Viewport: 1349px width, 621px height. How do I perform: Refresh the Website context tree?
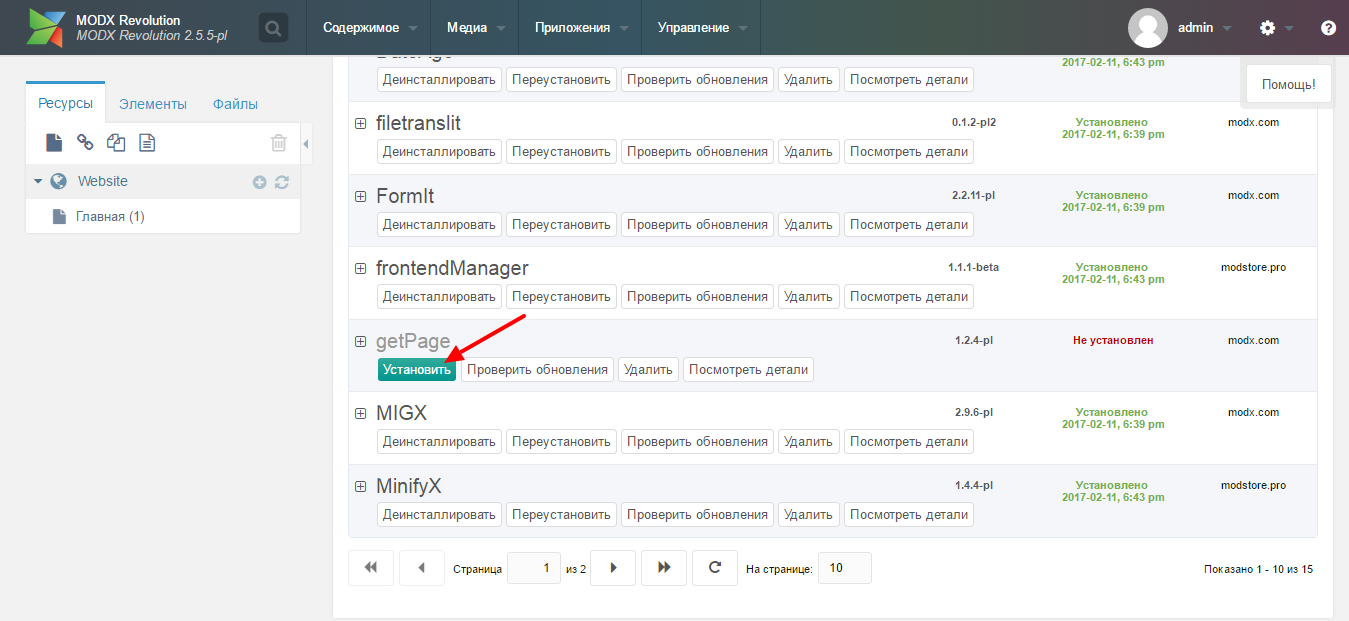tap(282, 182)
